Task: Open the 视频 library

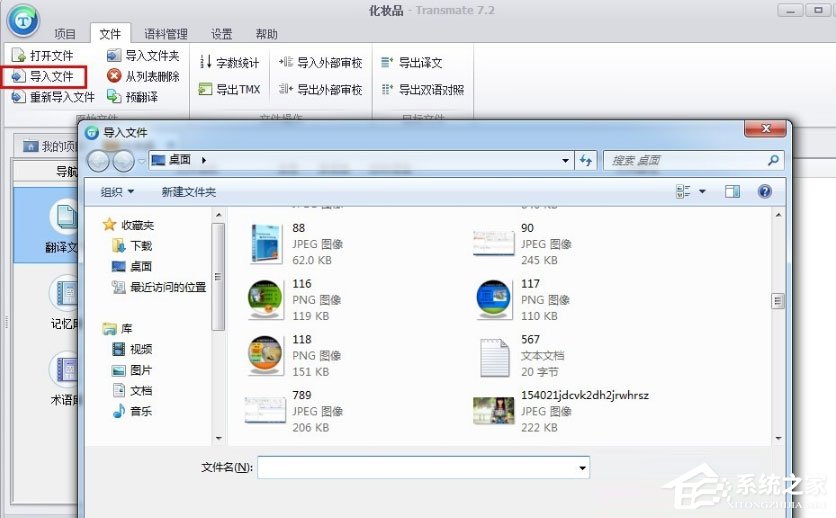Action: tap(132, 349)
